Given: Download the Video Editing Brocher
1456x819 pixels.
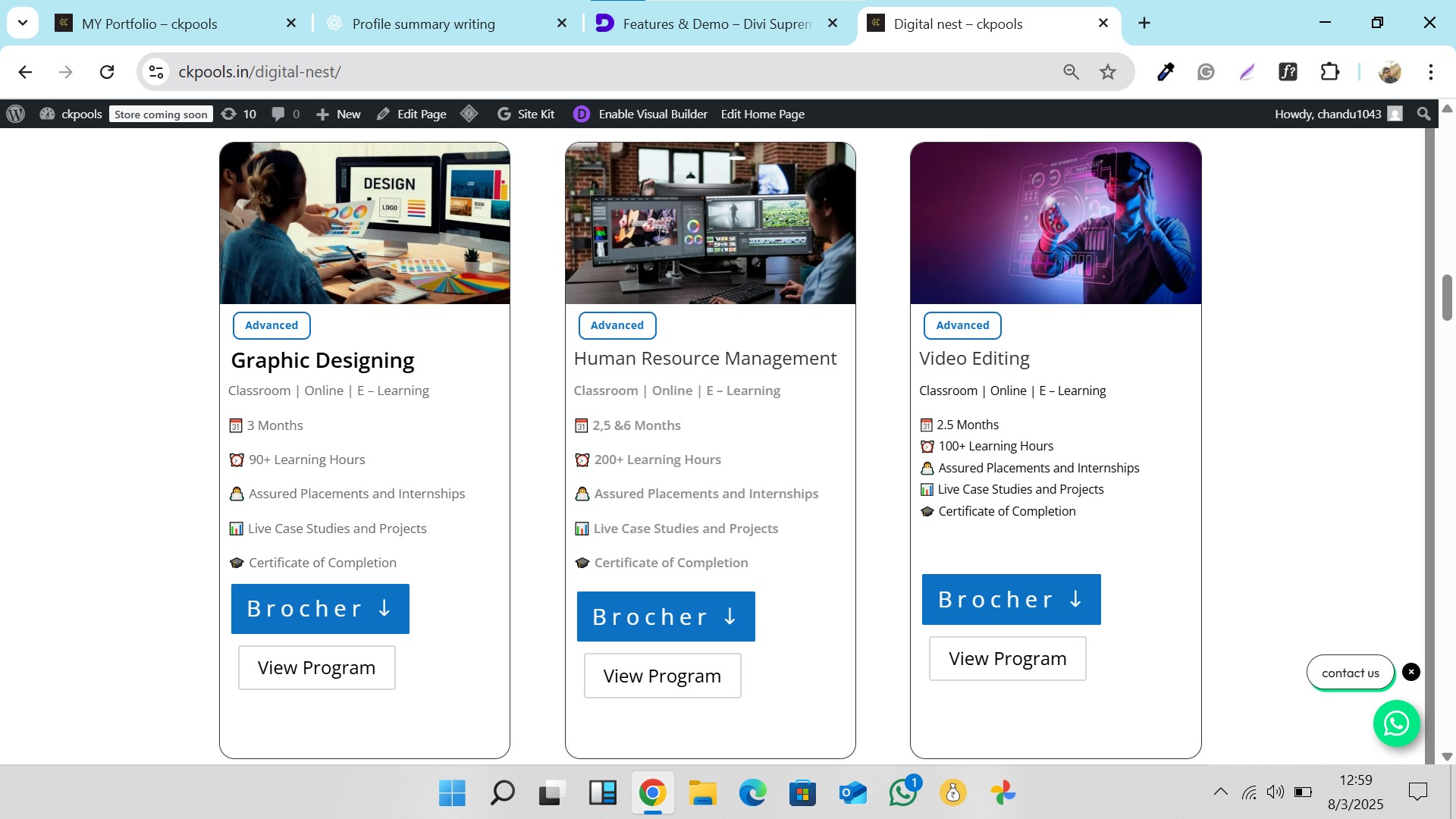Looking at the screenshot, I should tap(1011, 599).
